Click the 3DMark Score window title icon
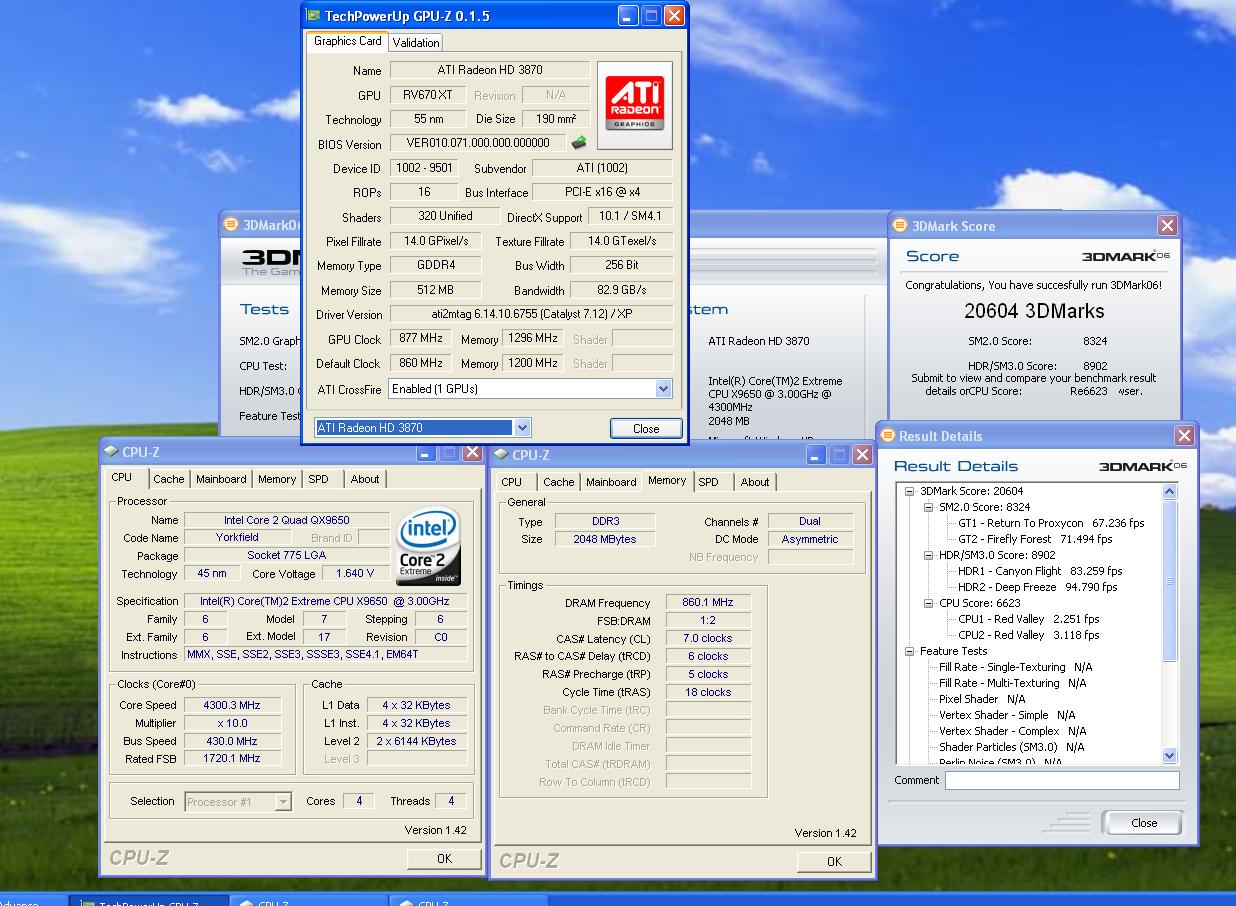 coord(900,226)
